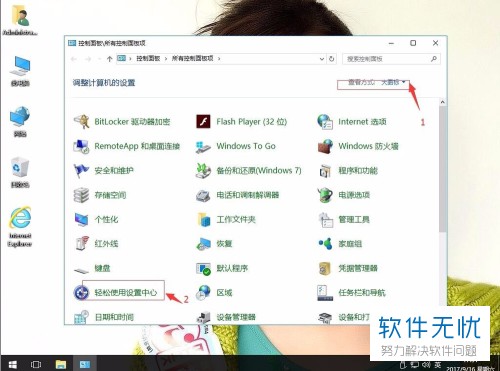
Task: Click the 凭据管理器 safe icon
Action: (x=325, y=268)
